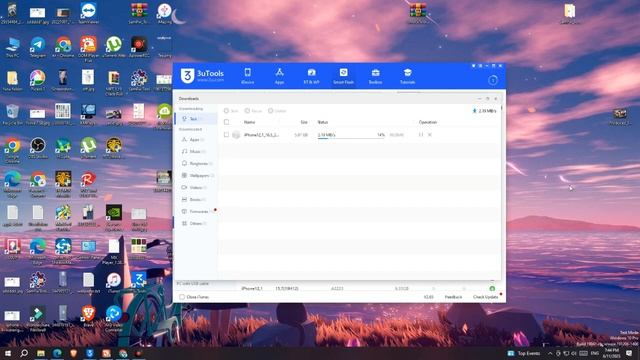This screenshot has height=360, width=640.
Task: Open Brave desktop shortcut
Action: pos(88,316)
